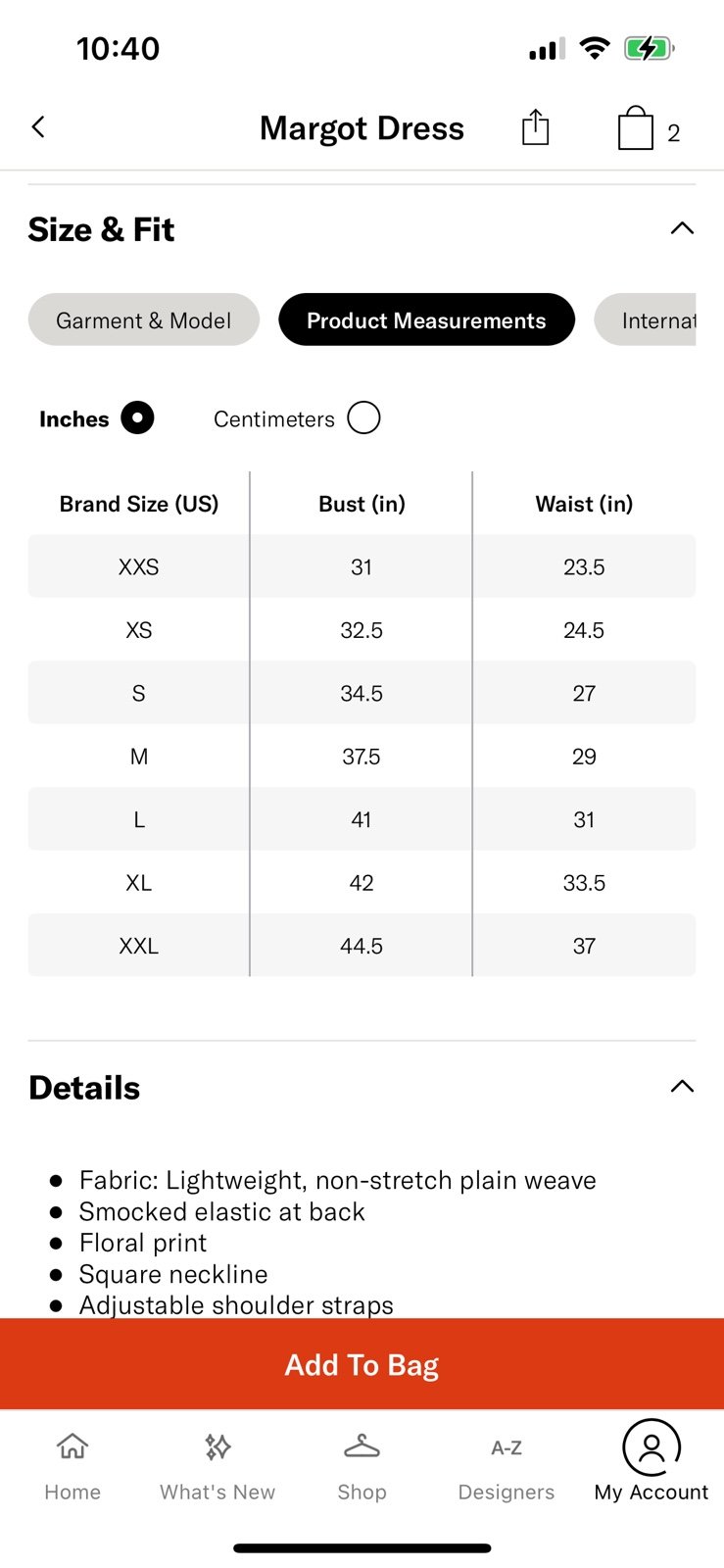Select the XXS size row

pos(362,566)
